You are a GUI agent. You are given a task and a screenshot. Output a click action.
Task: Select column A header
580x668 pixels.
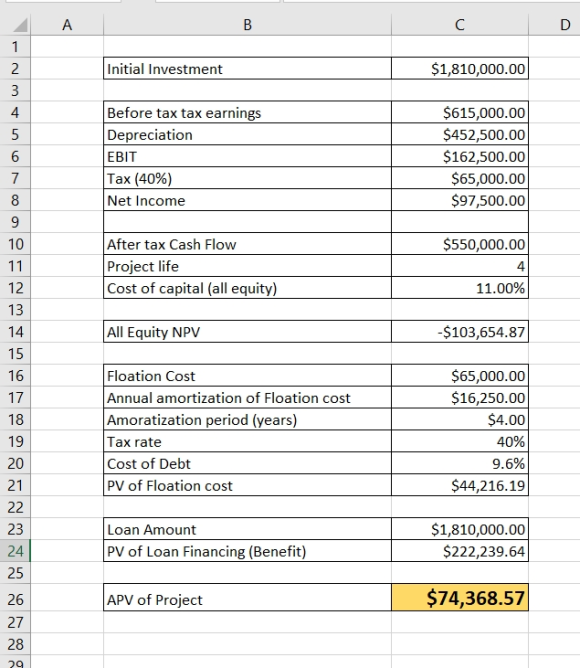coord(67,25)
